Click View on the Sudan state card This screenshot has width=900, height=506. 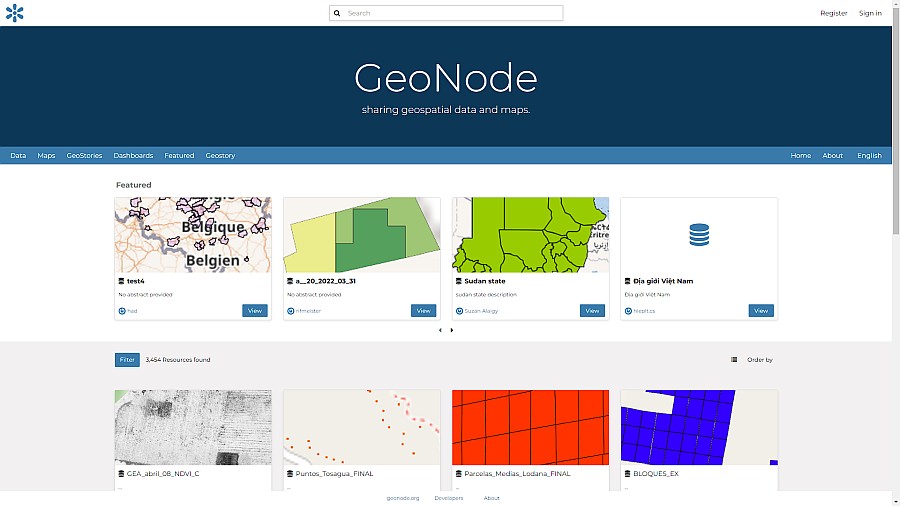(592, 311)
